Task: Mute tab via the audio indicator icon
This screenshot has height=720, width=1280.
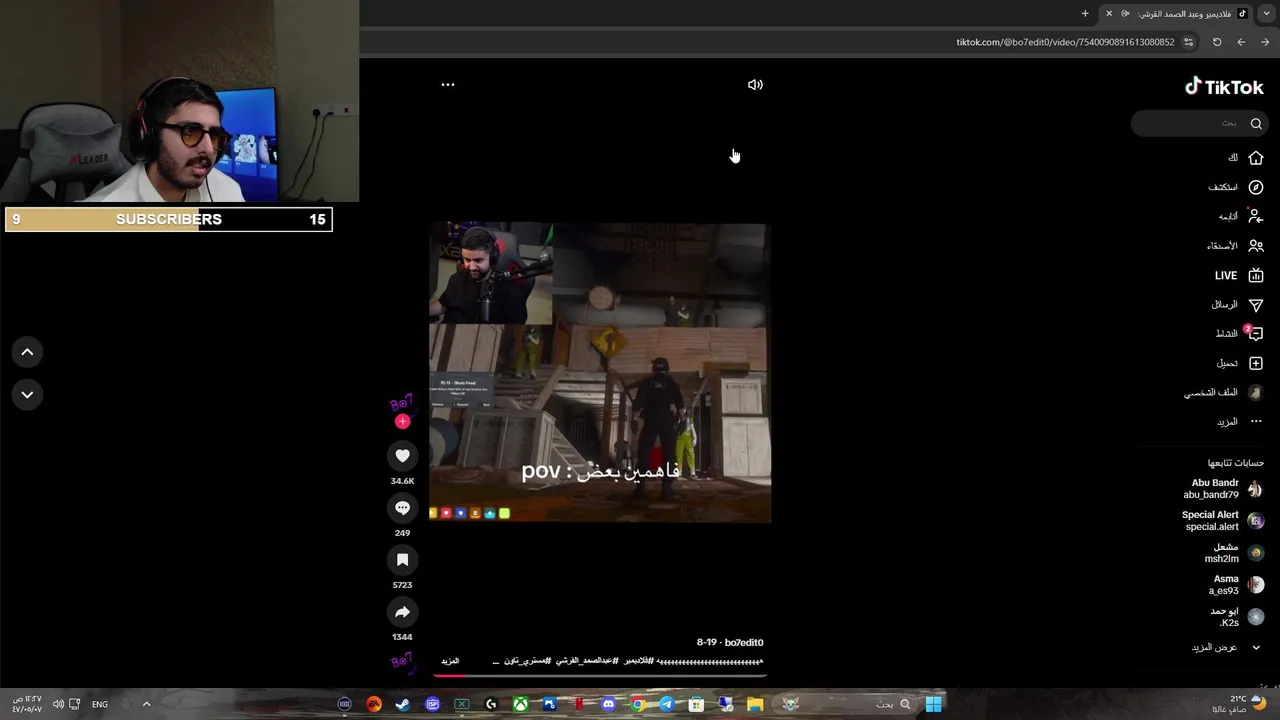Action: coord(1125,13)
